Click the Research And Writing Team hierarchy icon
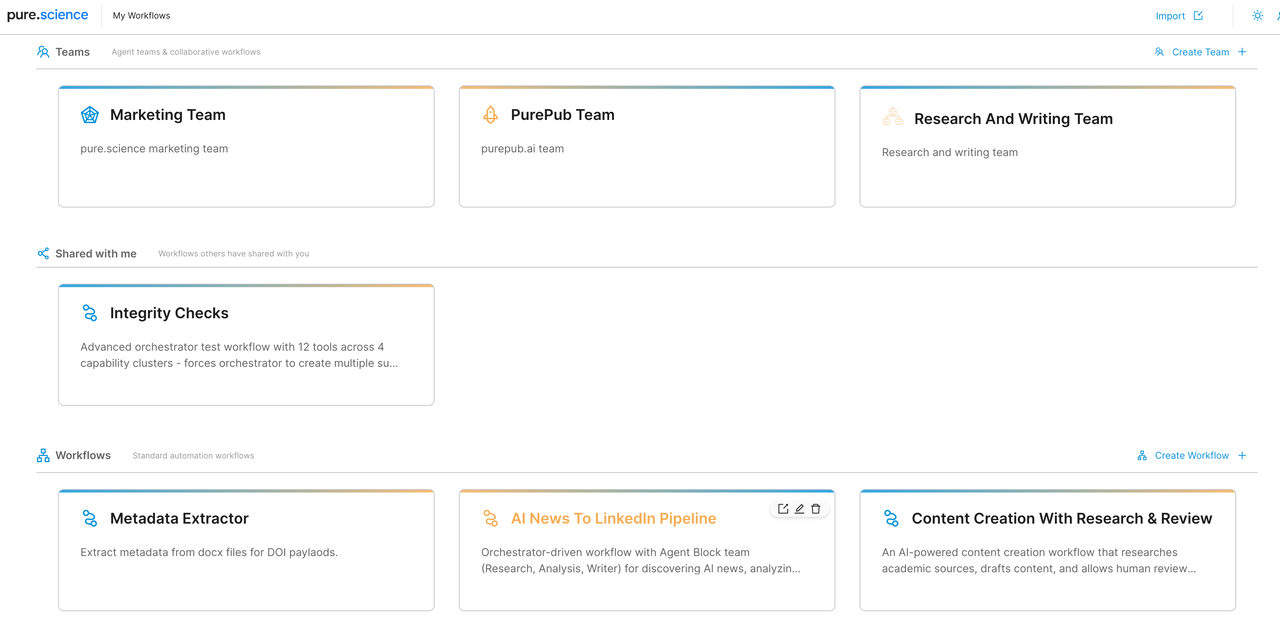 coord(892,118)
